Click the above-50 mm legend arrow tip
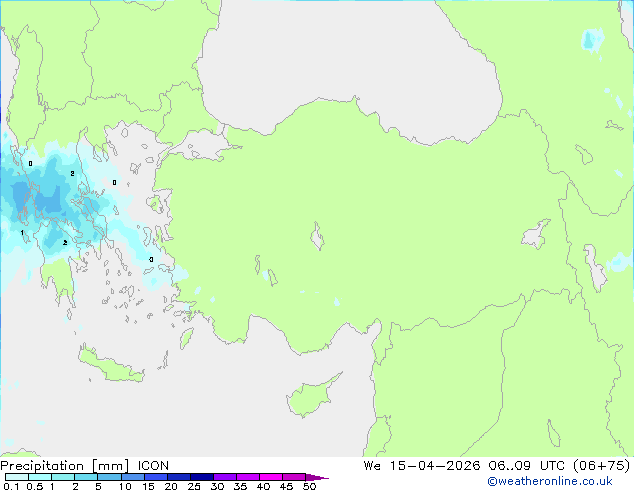The image size is (634, 490). click(317, 477)
